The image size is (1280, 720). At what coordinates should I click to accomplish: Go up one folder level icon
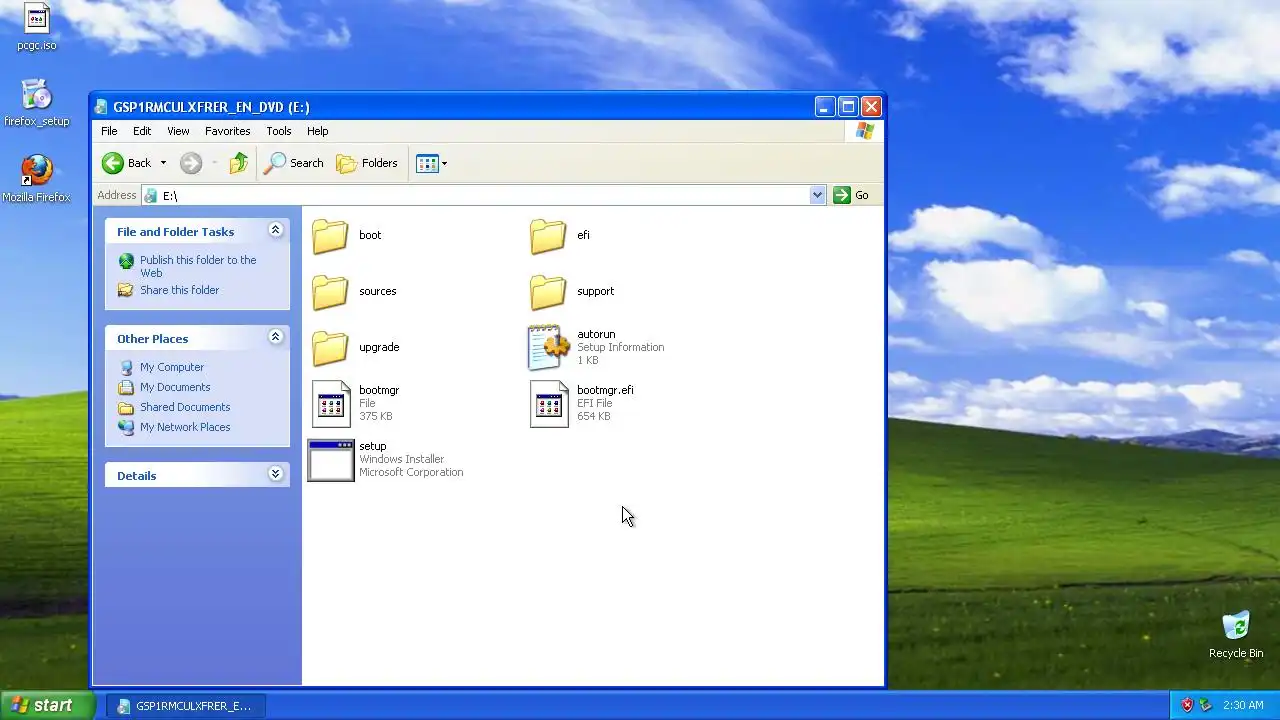tap(238, 163)
